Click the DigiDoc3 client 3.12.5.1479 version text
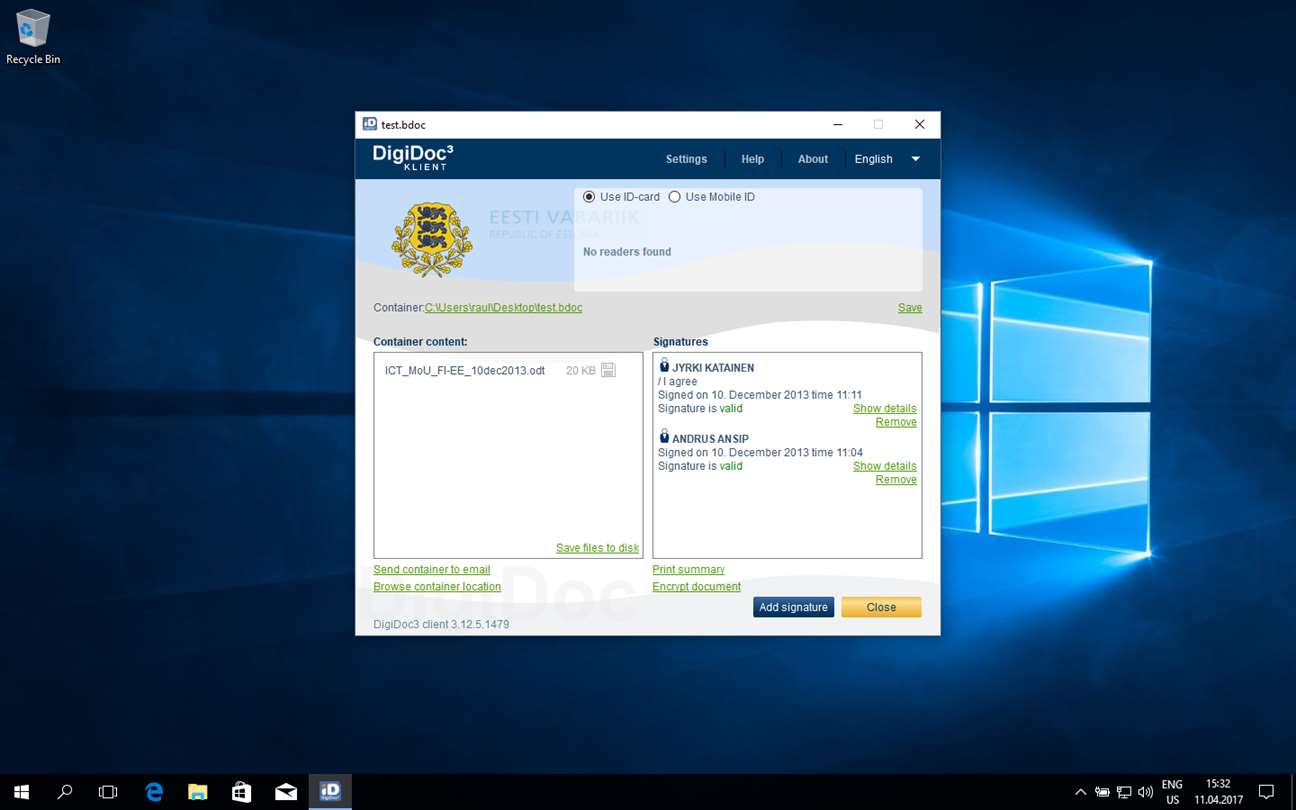This screenshot has height=810, width=1296. 441,624
